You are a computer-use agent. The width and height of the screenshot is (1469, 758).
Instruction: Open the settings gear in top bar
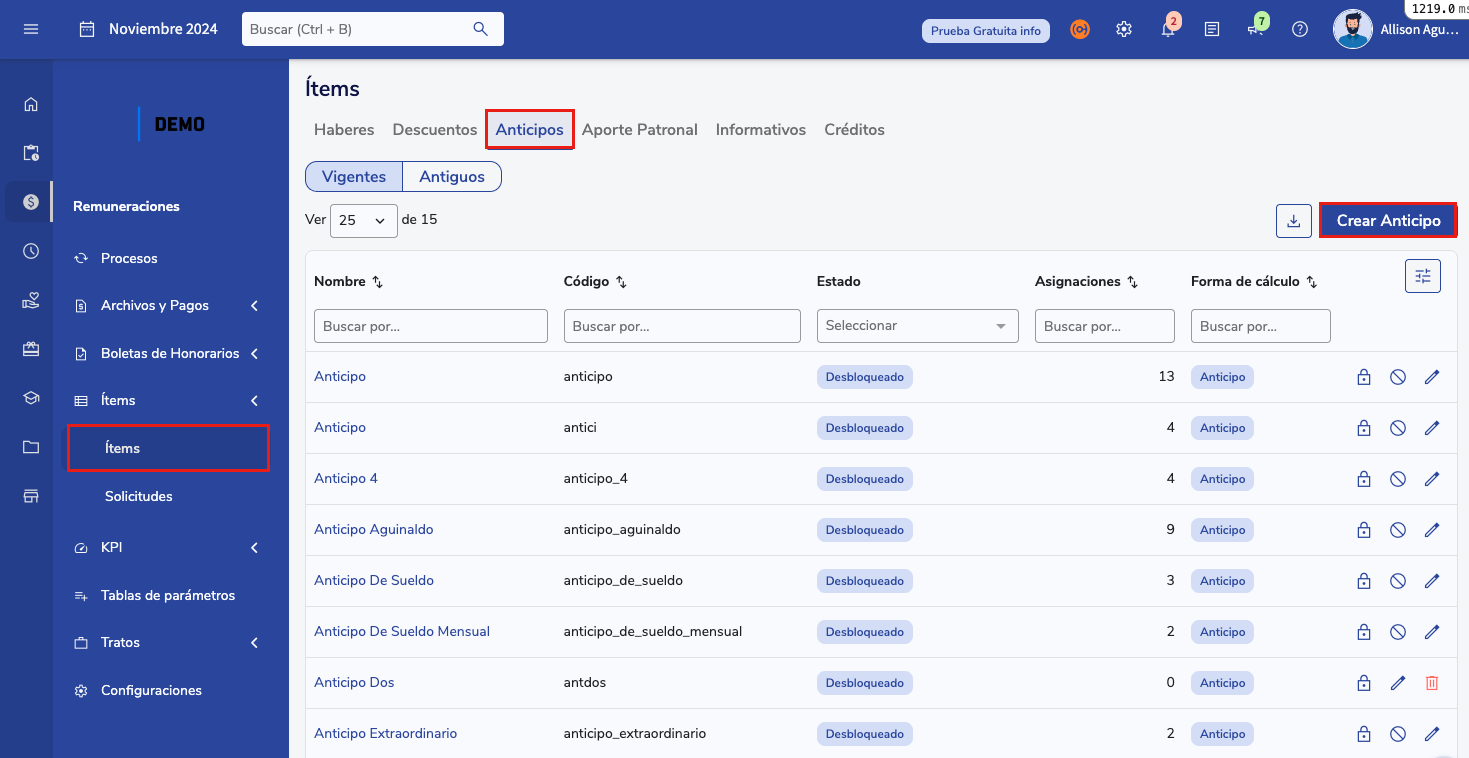(1124, 30)
